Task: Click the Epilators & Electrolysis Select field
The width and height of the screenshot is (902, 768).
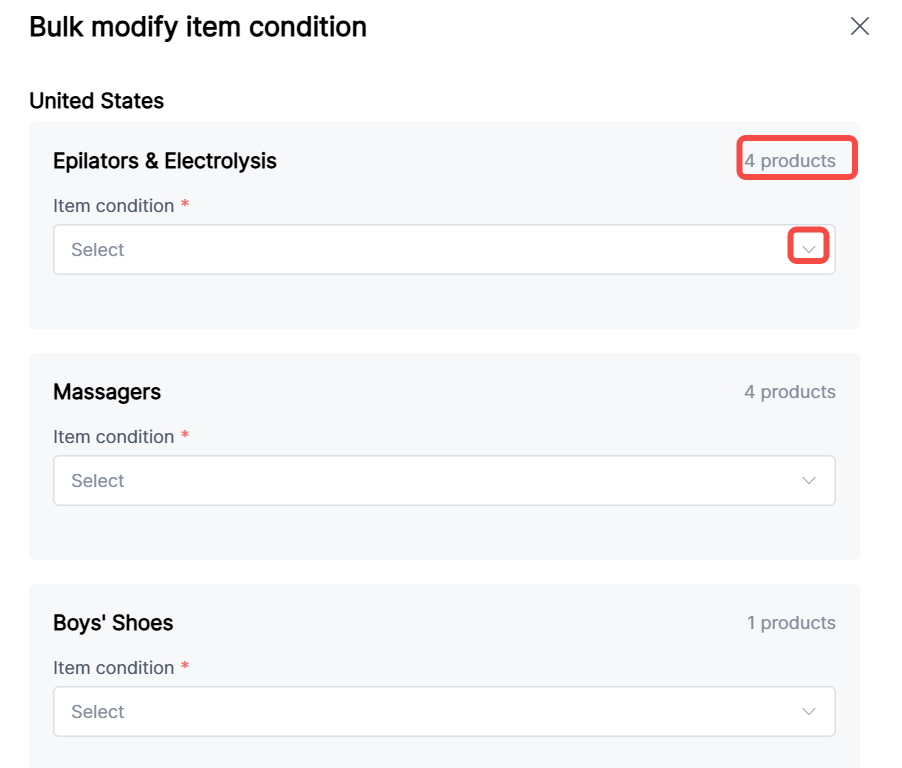Action: (420, 250)
